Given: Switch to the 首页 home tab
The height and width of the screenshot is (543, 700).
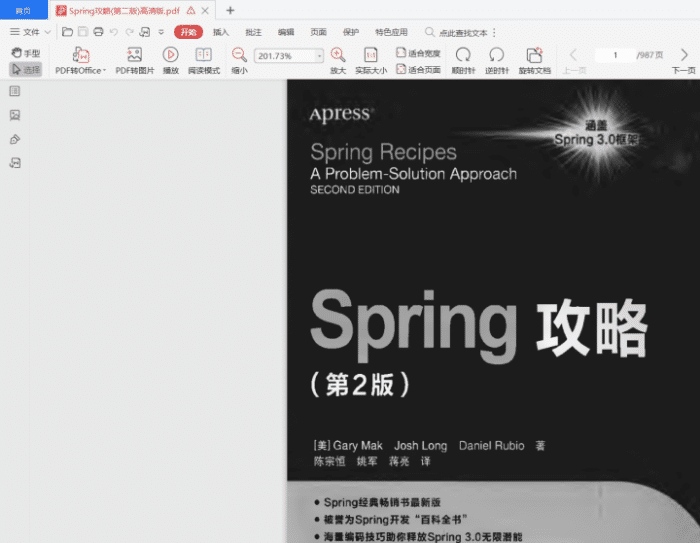Looking at the screenshot, I should pyautogui.click(x=24, y=10).
